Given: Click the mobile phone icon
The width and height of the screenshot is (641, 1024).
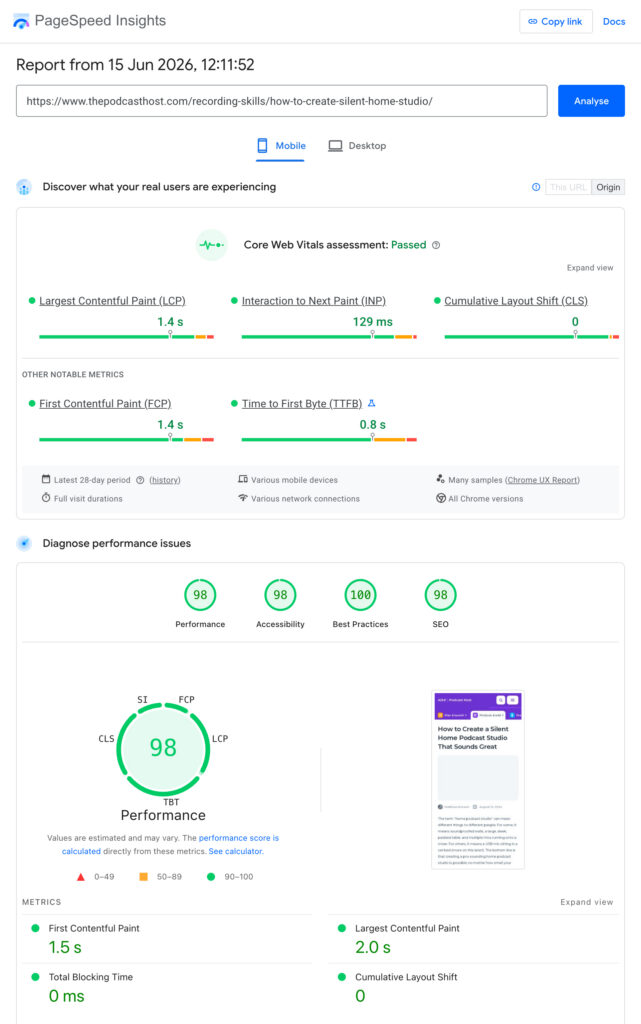Looking at the screenshot, I should 262,146.
